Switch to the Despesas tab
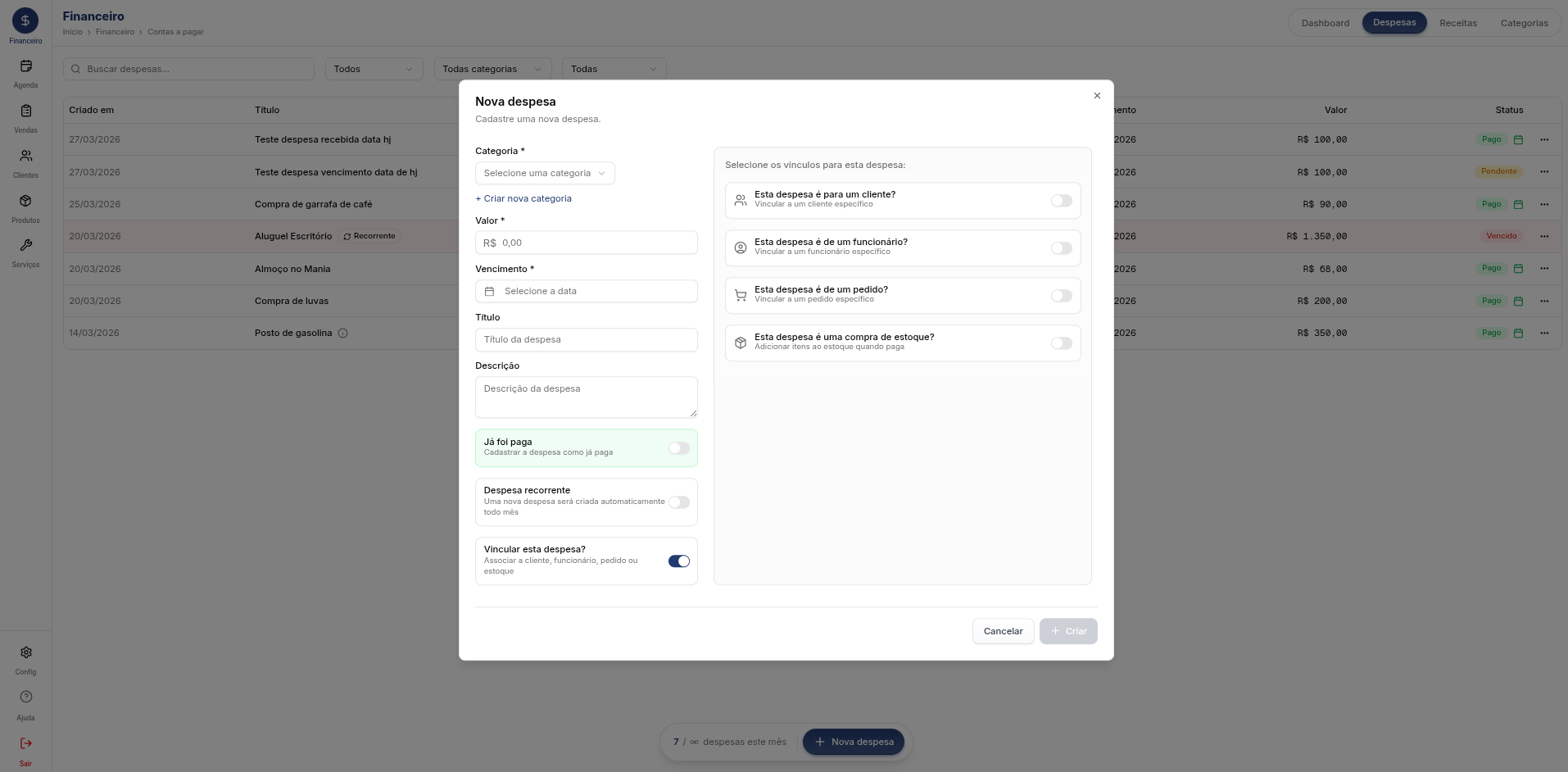 1394,23
